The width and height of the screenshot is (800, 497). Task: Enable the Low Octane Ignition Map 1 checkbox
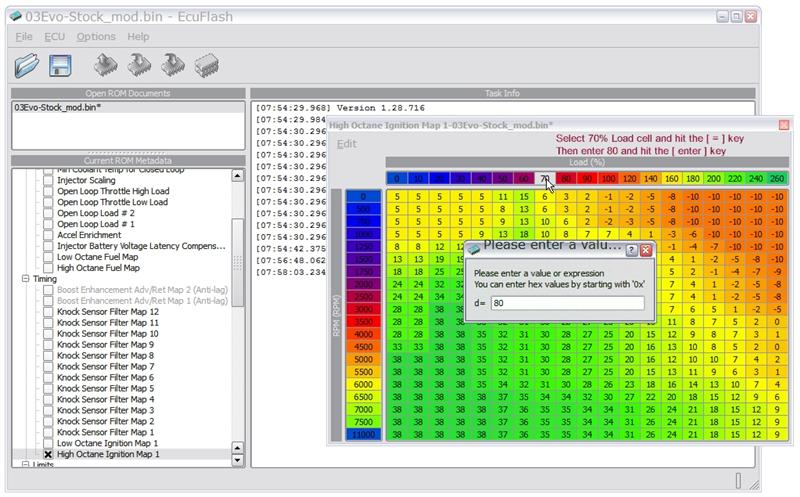point(48,443)
